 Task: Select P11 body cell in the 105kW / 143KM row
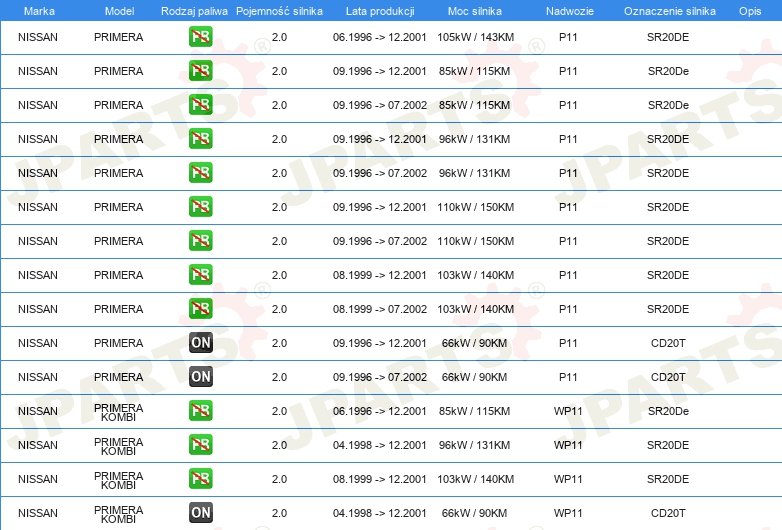click(568, 37)
